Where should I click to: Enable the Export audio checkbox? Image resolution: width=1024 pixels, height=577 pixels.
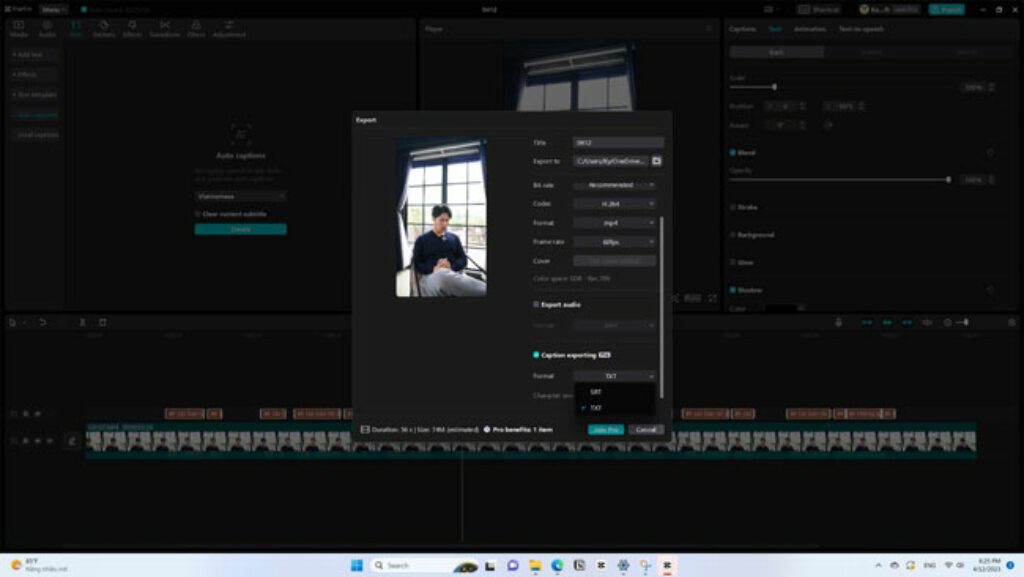(536, 304)
